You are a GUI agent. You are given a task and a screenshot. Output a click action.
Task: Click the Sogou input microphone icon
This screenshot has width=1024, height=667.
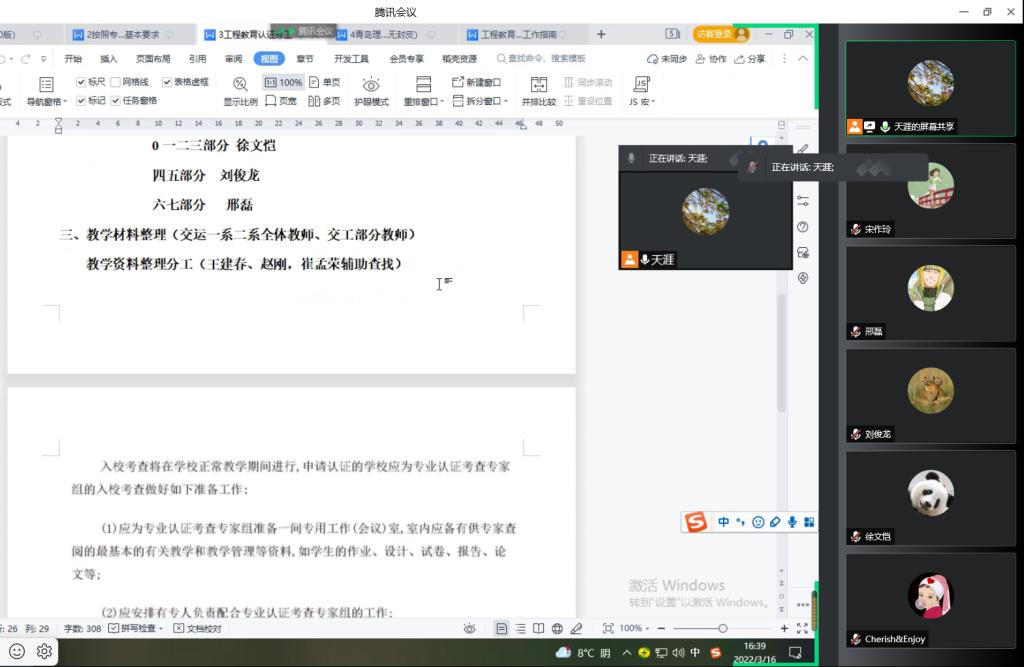(792, 521)
